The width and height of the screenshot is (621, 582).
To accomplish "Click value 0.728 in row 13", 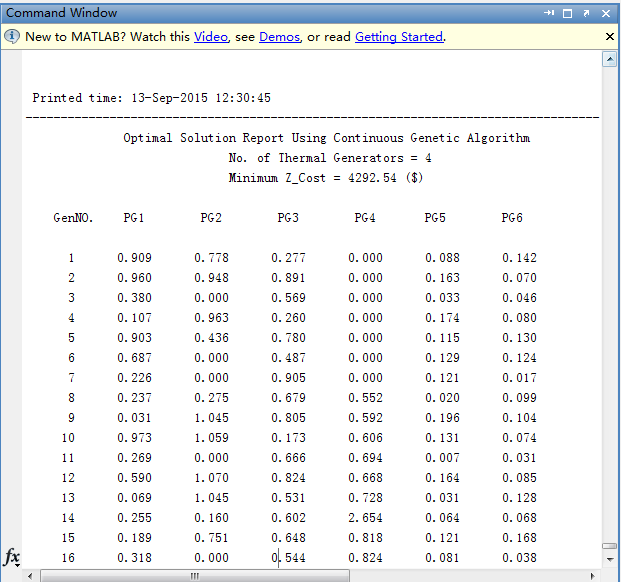I will coord(365,498).
